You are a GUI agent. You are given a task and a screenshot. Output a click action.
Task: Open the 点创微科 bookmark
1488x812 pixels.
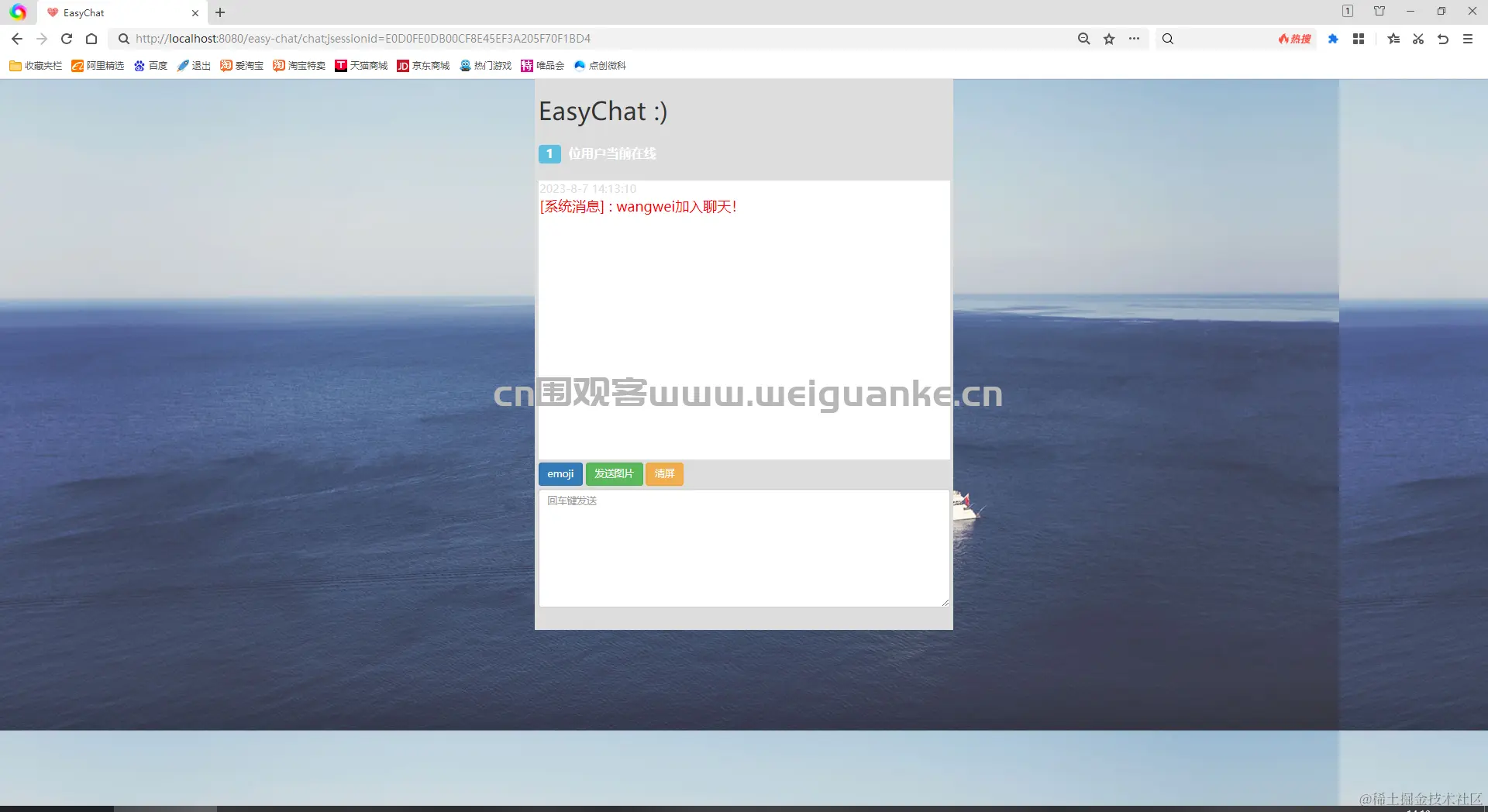(x=600, y=66)
